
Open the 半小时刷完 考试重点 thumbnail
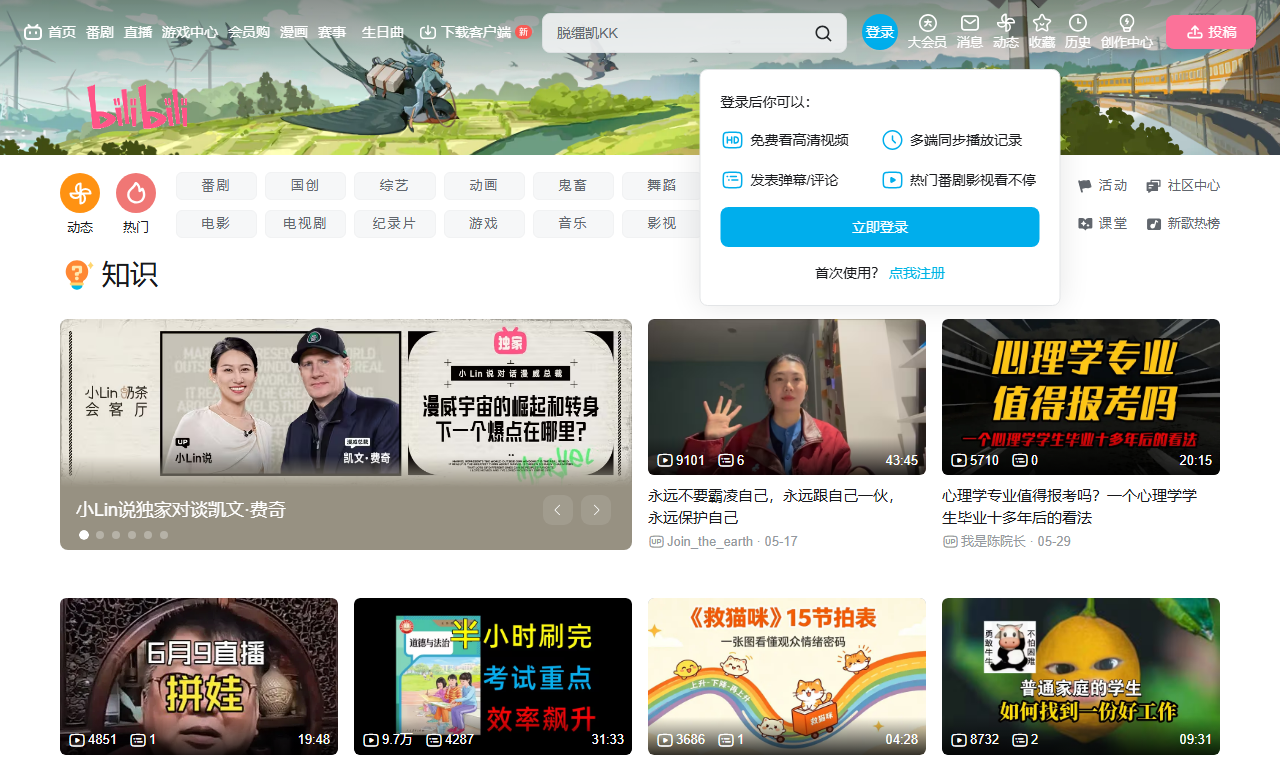[493, 676]
